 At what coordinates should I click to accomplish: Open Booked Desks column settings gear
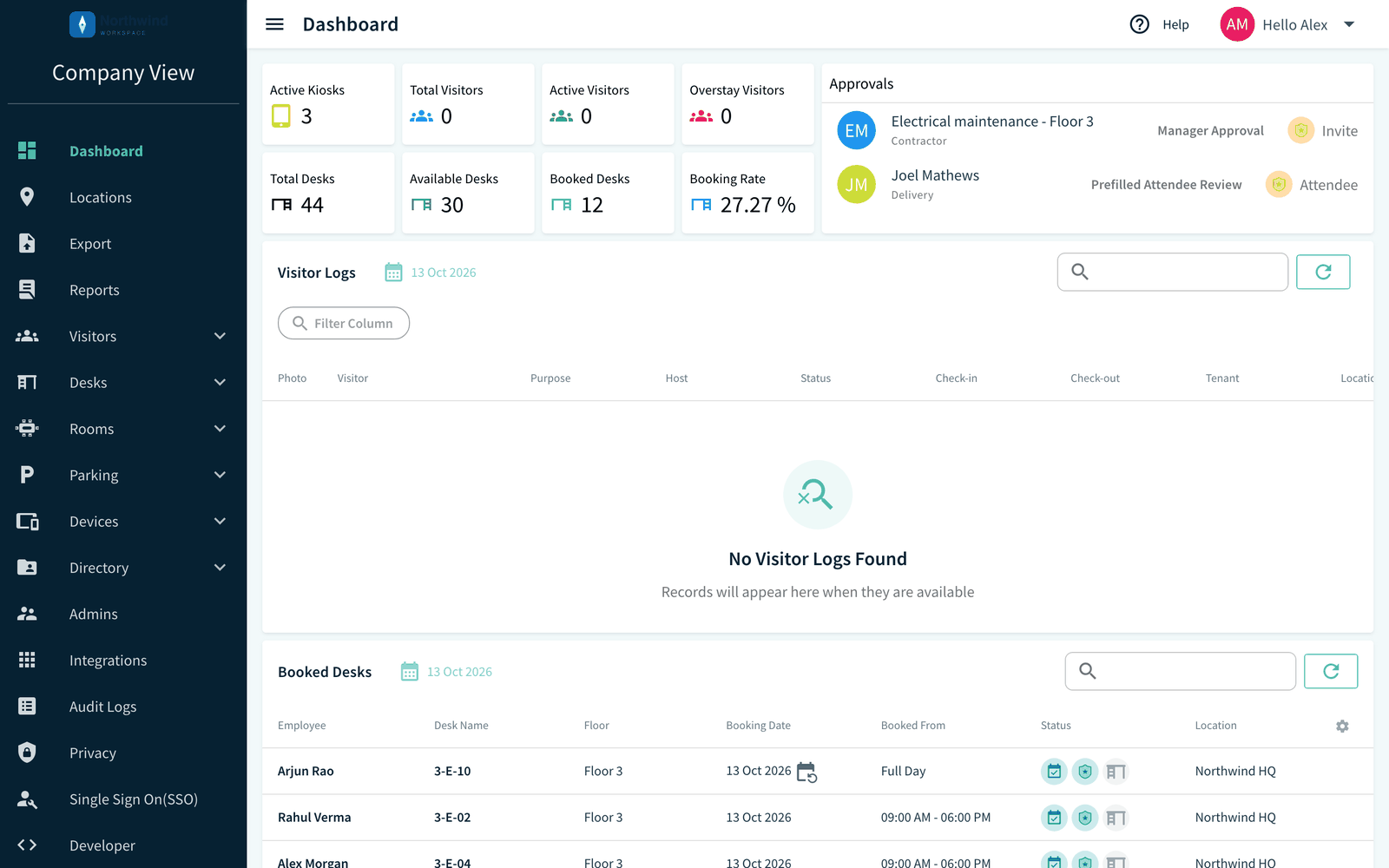click(1342, 726)
